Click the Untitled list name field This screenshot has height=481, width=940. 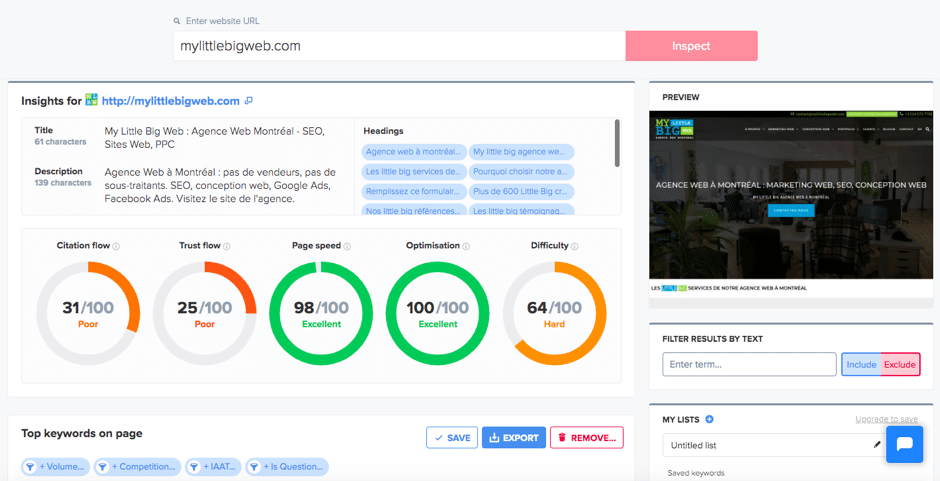pyautogui.click(x=775, y=445)
